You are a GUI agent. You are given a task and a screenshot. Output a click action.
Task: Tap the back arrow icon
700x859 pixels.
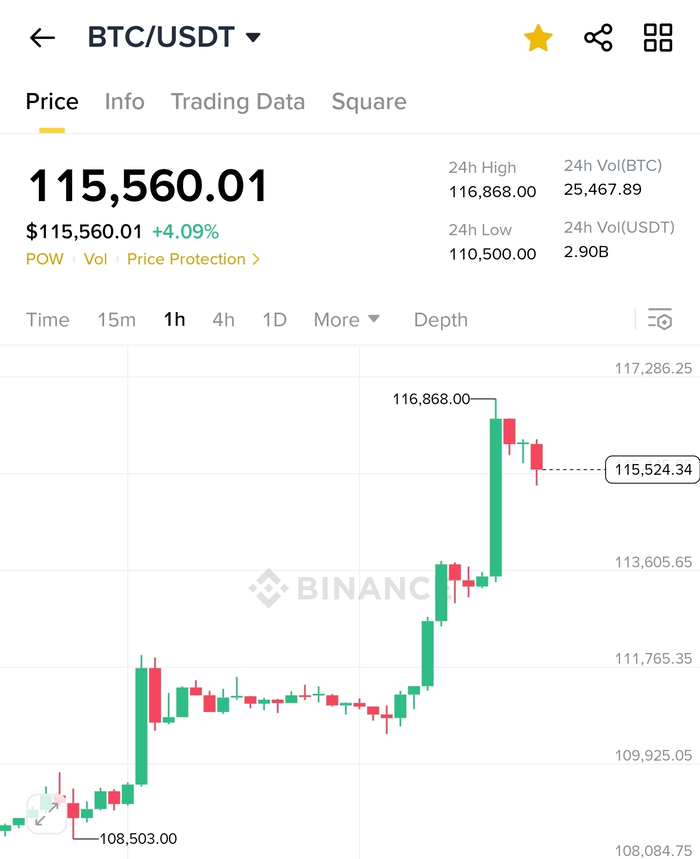point(42,38)
